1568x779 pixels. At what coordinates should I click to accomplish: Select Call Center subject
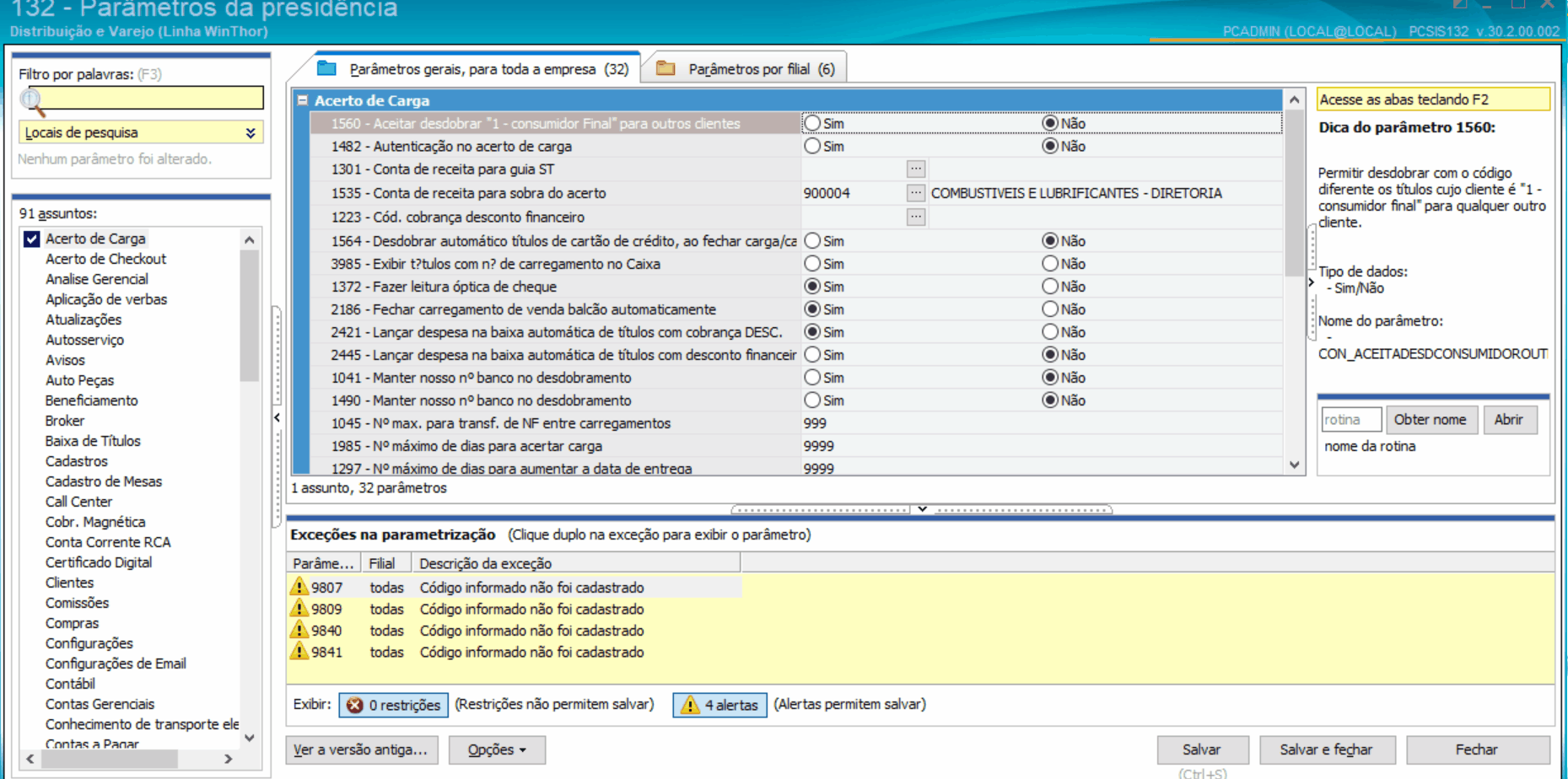[x=78, y=502]
